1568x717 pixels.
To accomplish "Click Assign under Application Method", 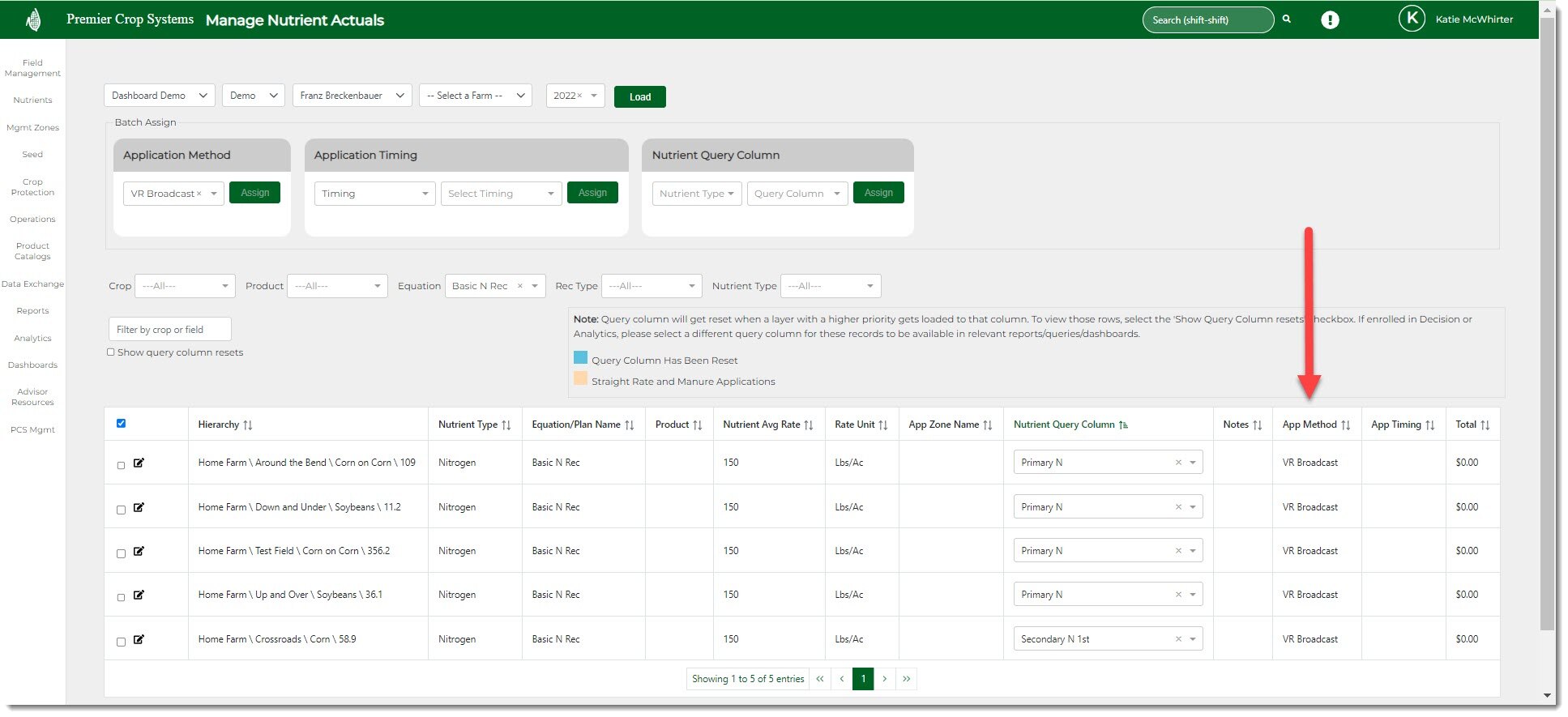I will pos(254,193).
